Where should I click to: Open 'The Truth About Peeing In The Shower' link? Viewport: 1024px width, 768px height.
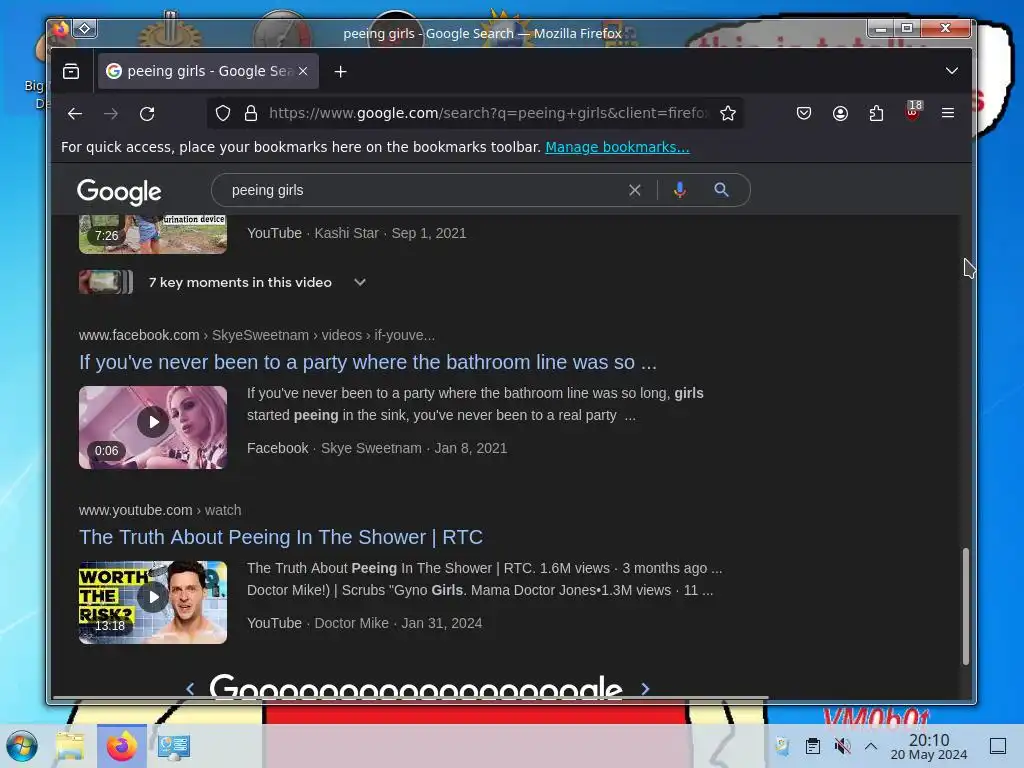281,537
